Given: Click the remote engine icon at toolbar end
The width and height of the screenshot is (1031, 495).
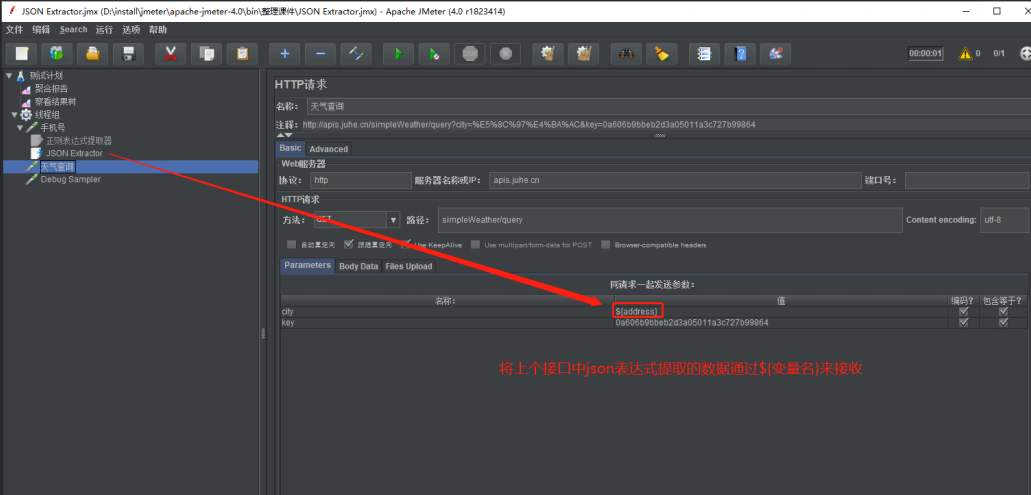Looking at the screenshot, I should (1025, 54).
